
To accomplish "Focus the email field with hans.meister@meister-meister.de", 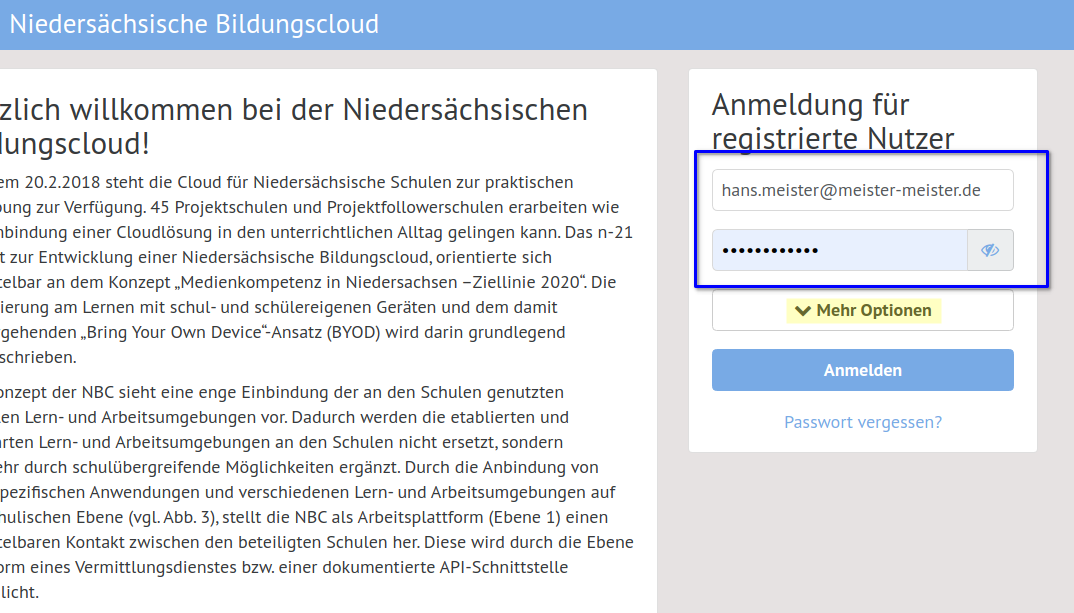I will (x=862, y=190).
